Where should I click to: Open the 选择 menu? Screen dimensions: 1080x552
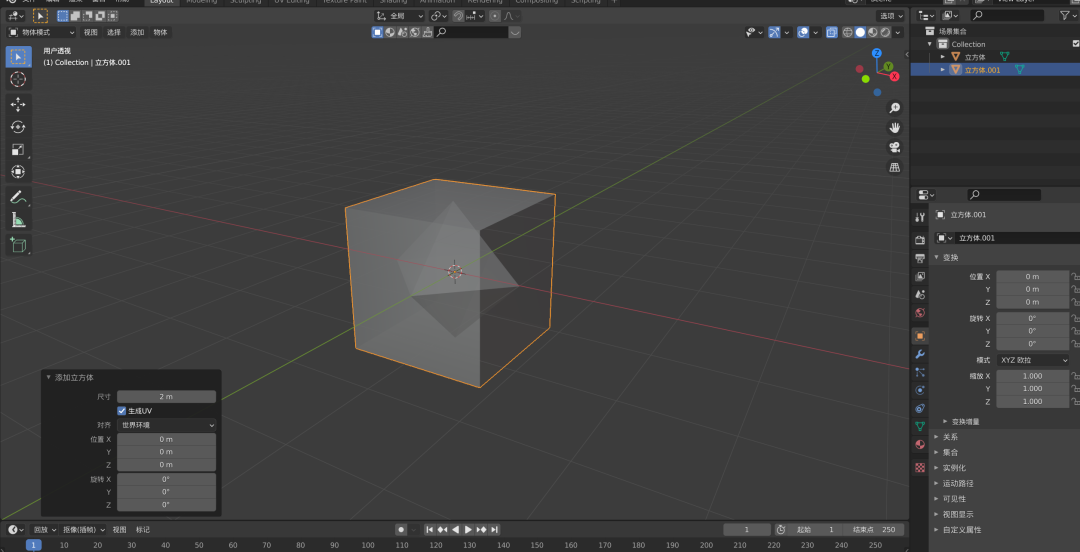click(x=114, y=32)
